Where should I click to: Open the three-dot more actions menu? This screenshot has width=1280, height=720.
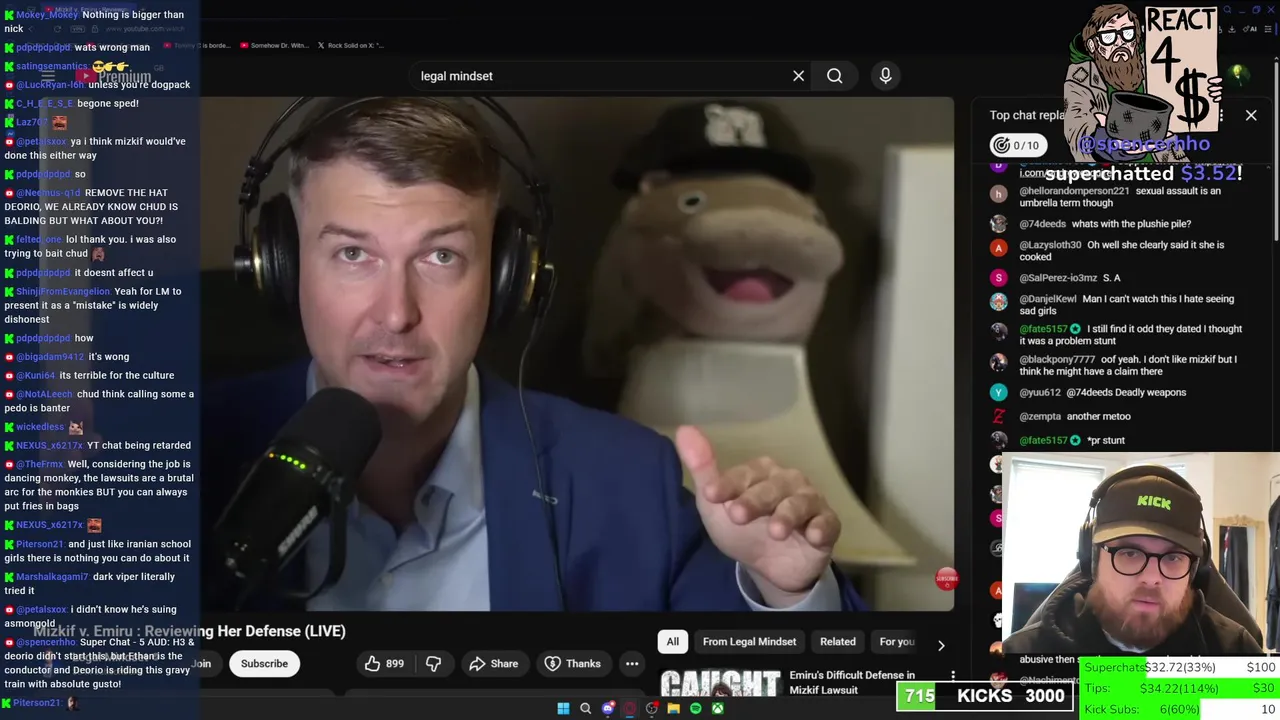(x=632, y=663)
